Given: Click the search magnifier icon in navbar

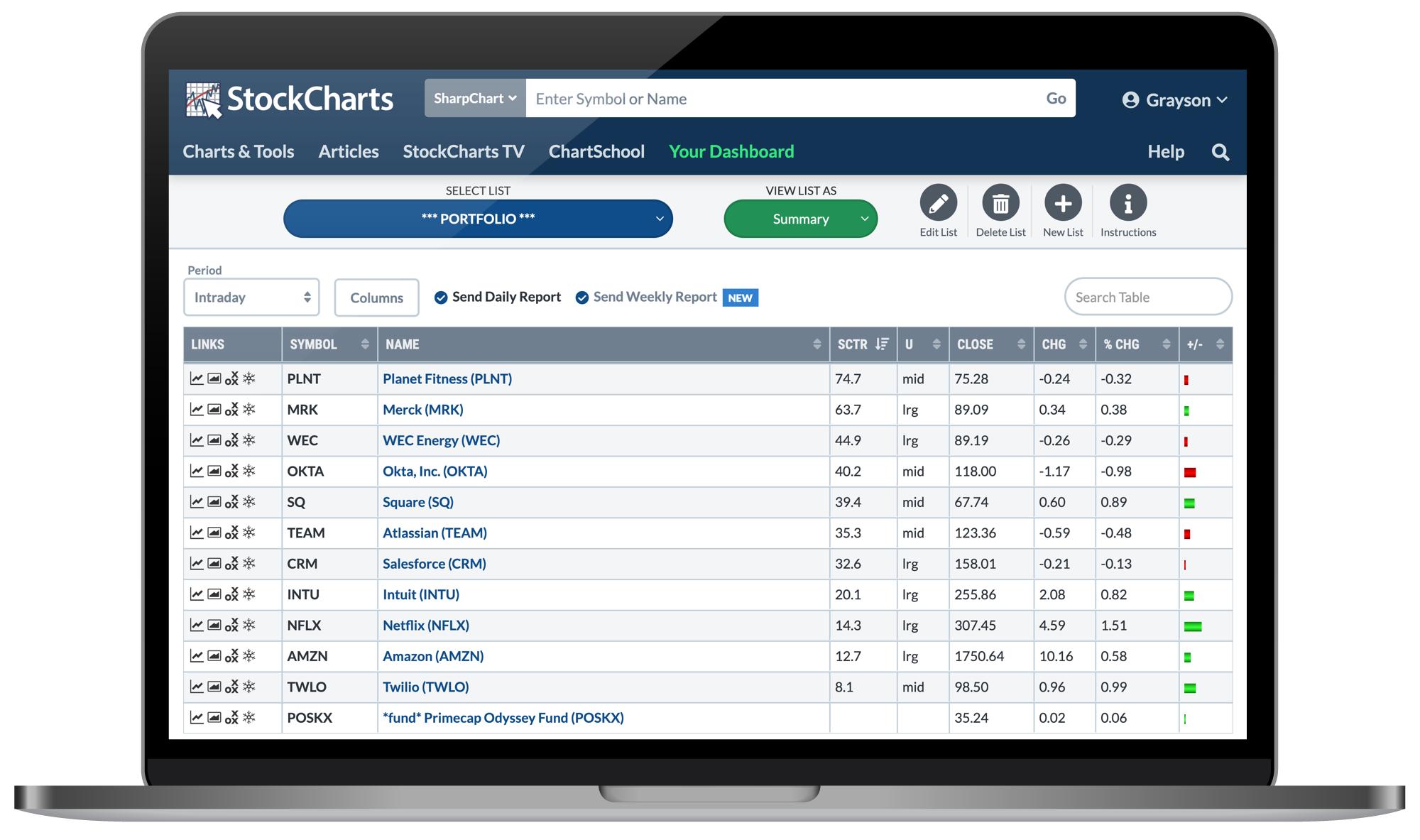Looking at the screenshot, I should 1220,152.
